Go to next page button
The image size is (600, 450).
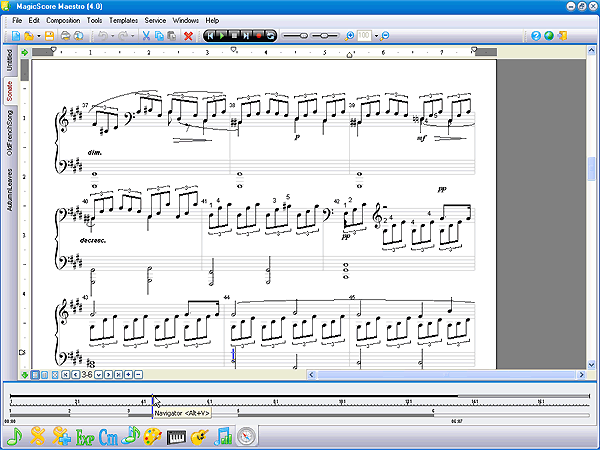click(108, 375)
